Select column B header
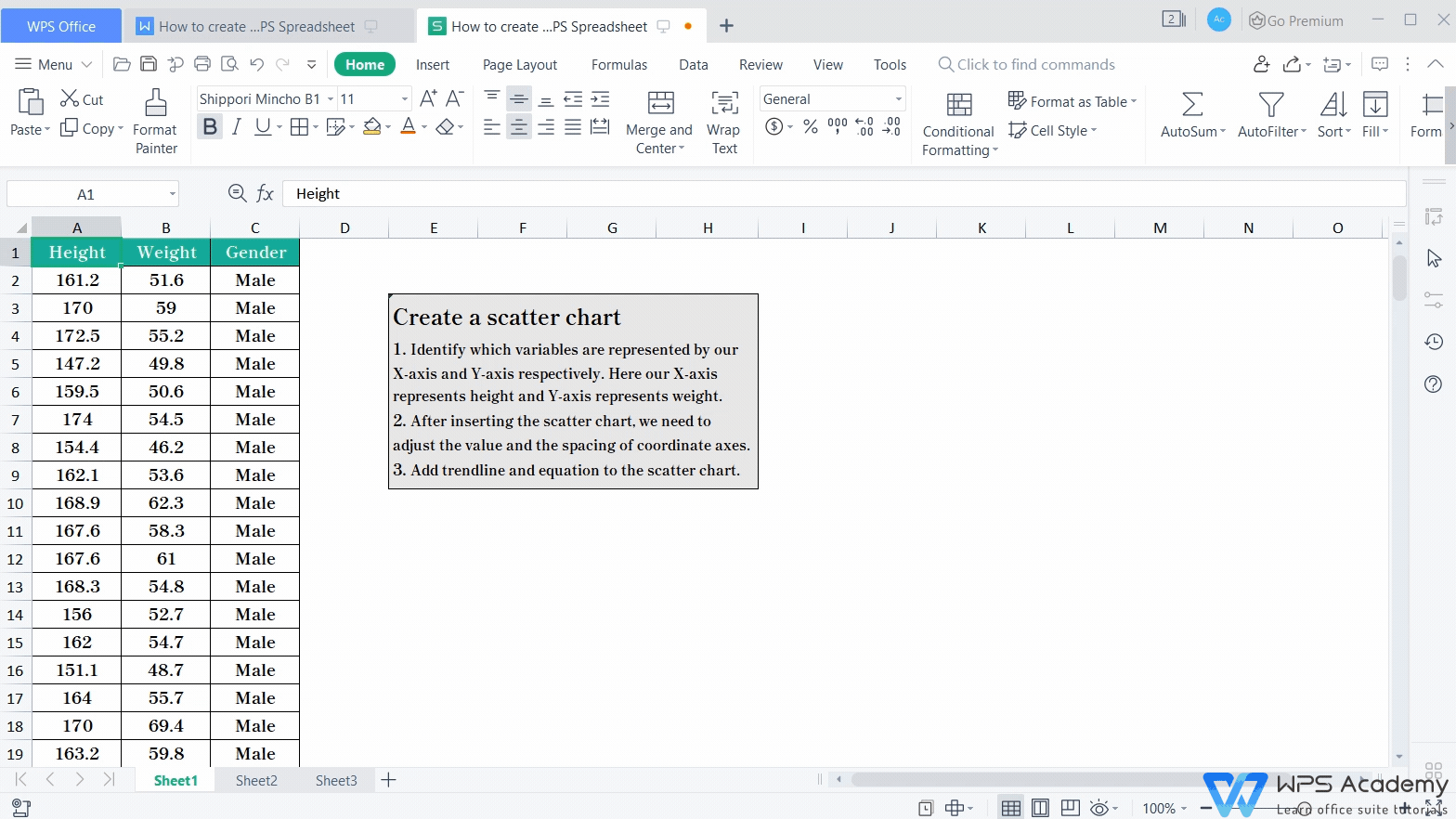Image resolution: width=1456 pixels, height=819 pixels. pos(166,227)
